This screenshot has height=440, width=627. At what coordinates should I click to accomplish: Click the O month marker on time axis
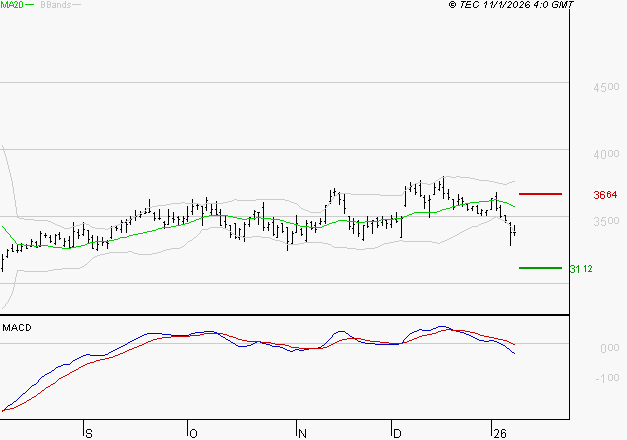tap(193, 434)
